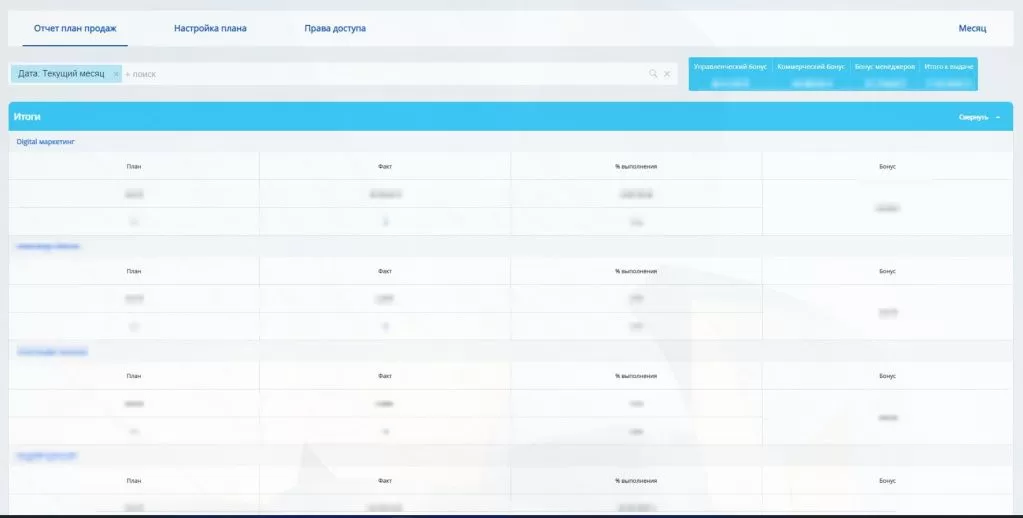This screenshot has height=518, width=1023.
Task: Click the Бонус менеджеров summary cell
Action: [885, 66]
